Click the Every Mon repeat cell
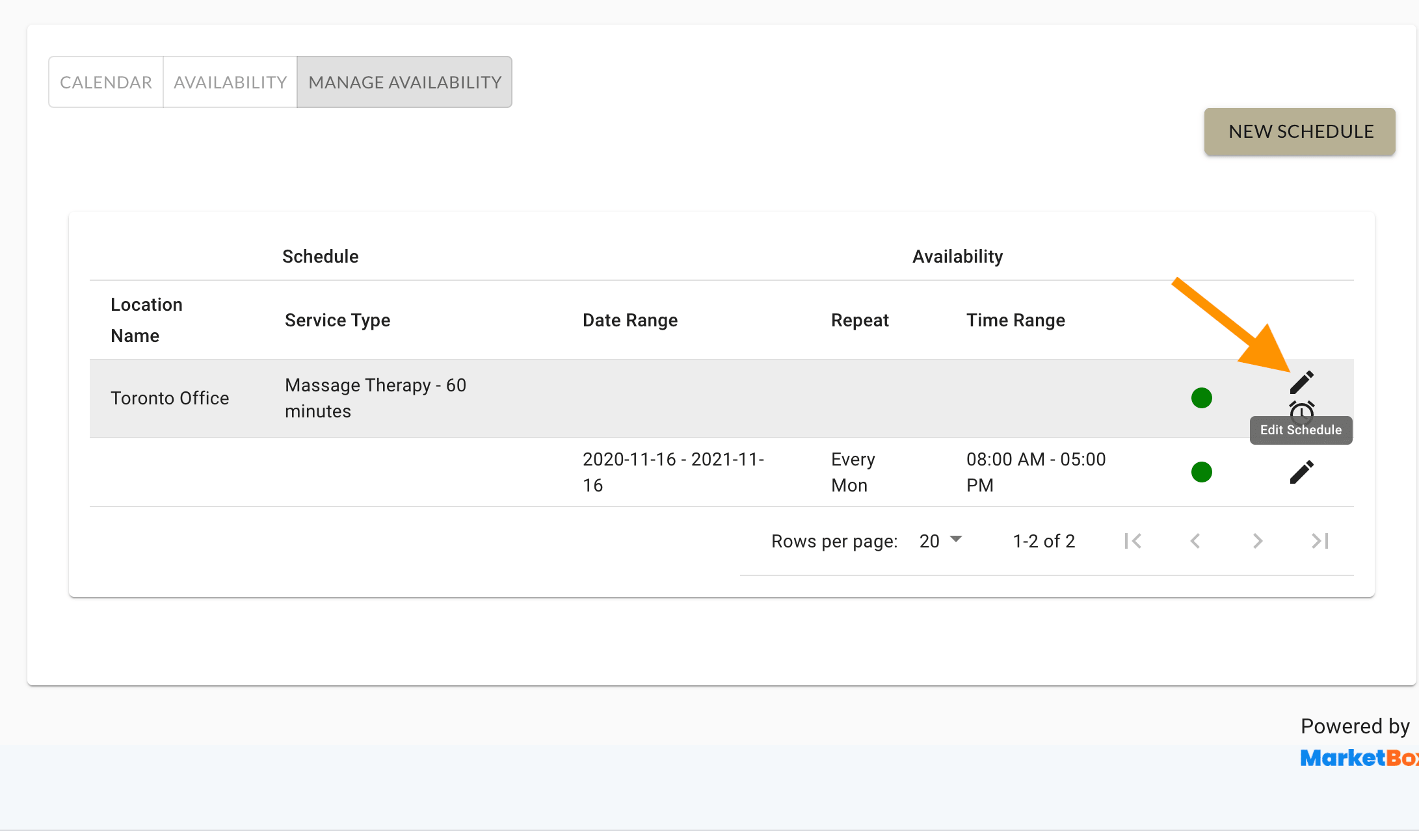The width and height of the screenshot is (1419, 840). [x=853, y=472]
